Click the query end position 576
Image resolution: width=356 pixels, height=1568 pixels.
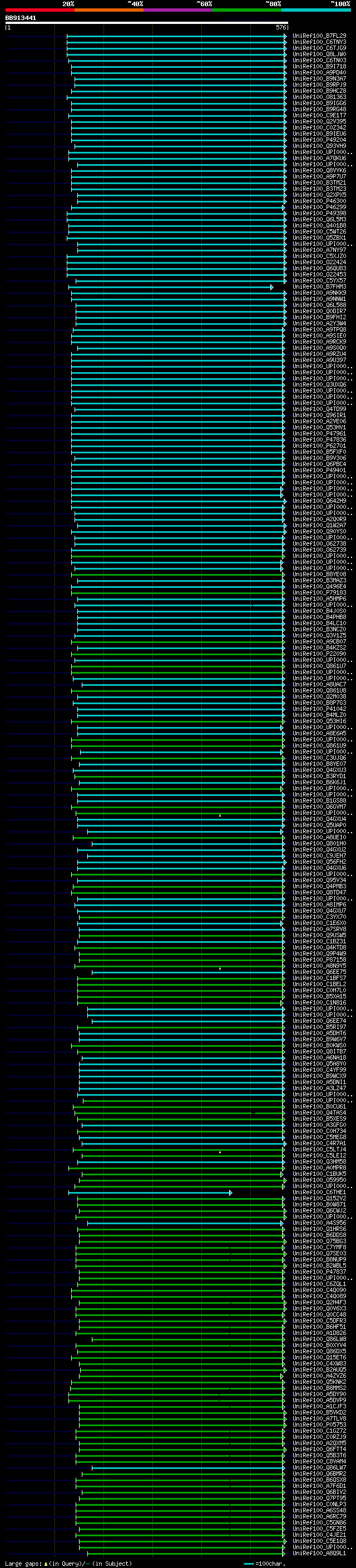pyautogui.click(x=281, y=27)
